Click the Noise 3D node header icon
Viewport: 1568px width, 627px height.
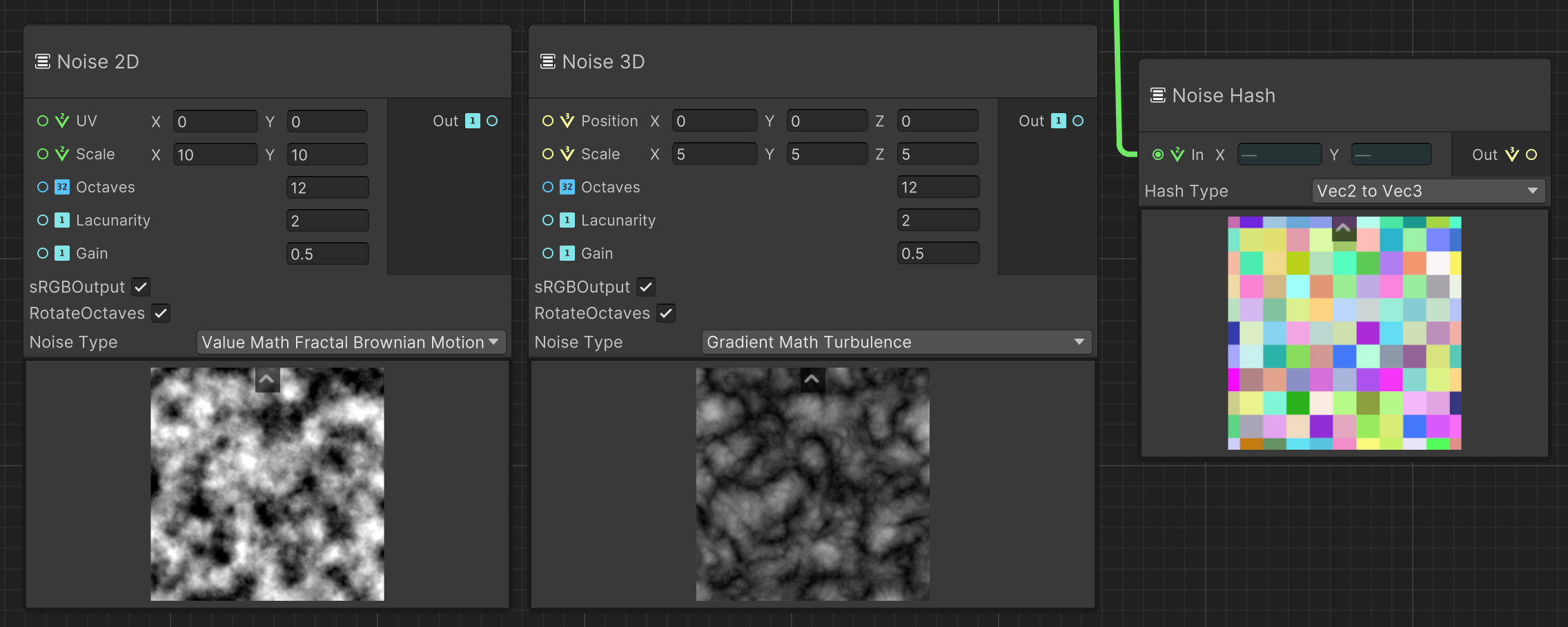548,61
